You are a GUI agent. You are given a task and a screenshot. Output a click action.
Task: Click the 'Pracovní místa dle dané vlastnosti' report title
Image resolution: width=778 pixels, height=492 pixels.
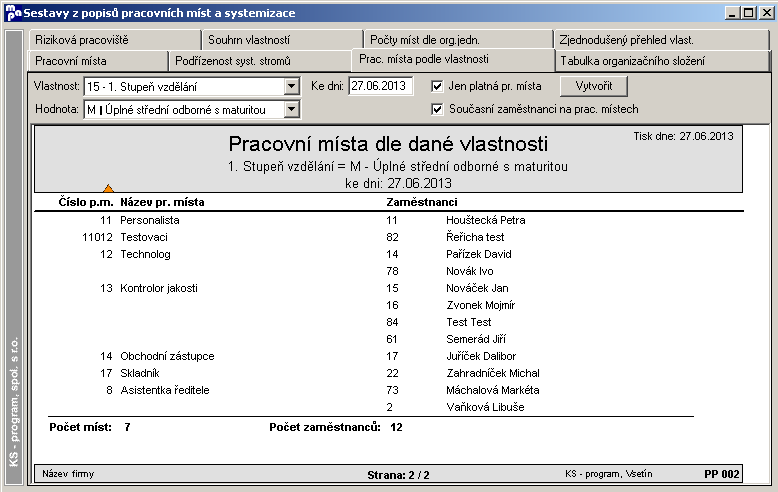(x=388, y=144)
